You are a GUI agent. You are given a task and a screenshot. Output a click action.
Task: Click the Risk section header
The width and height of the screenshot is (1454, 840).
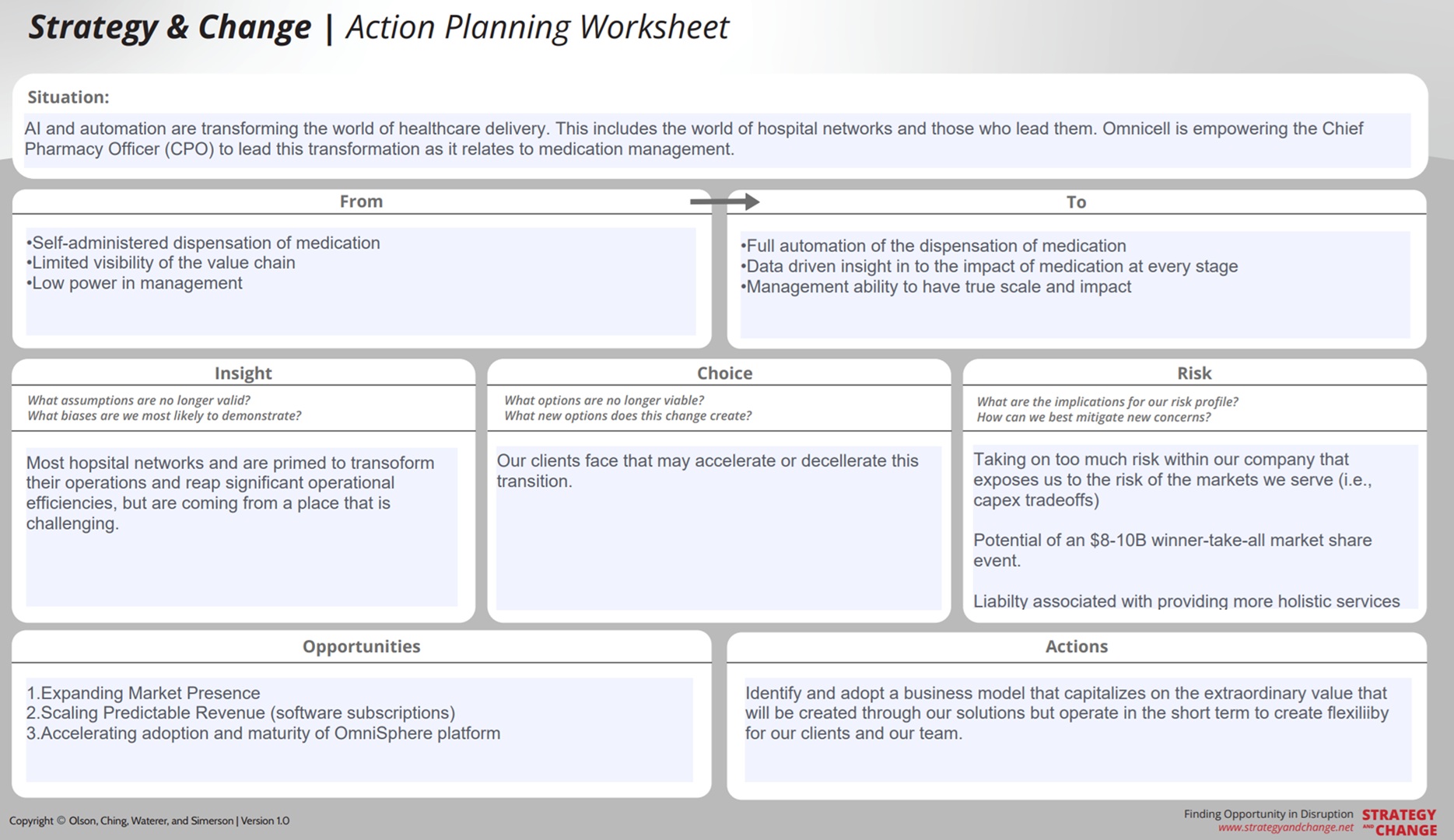click(1194, 373)
